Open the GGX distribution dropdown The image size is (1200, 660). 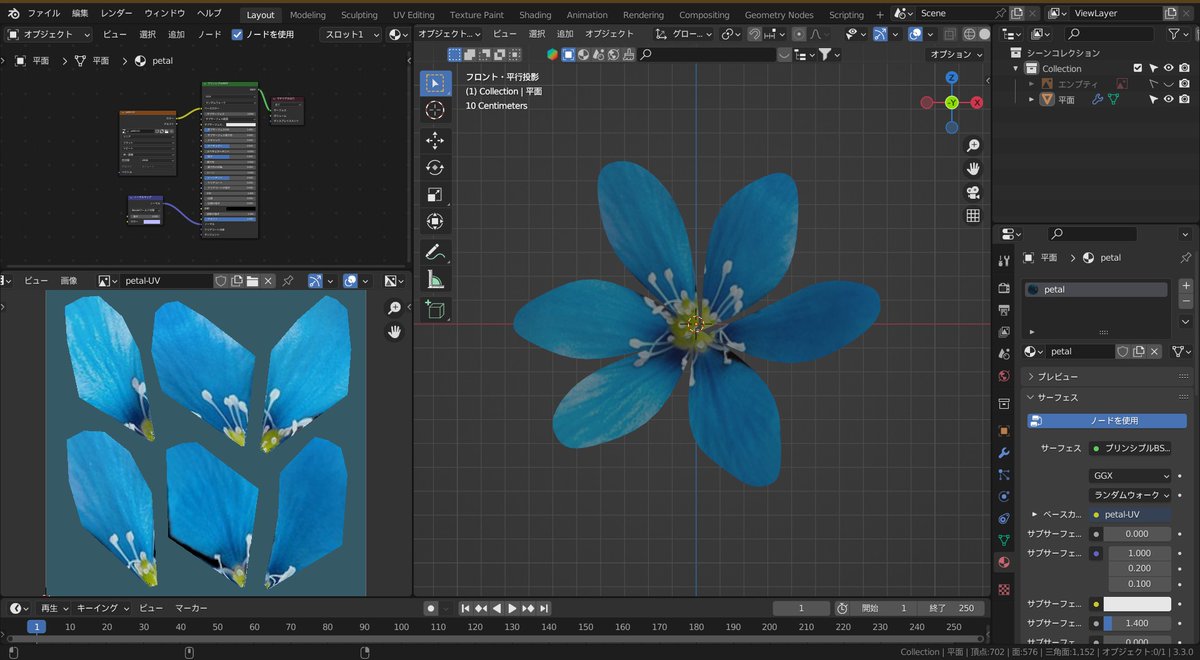(1130, 476)
